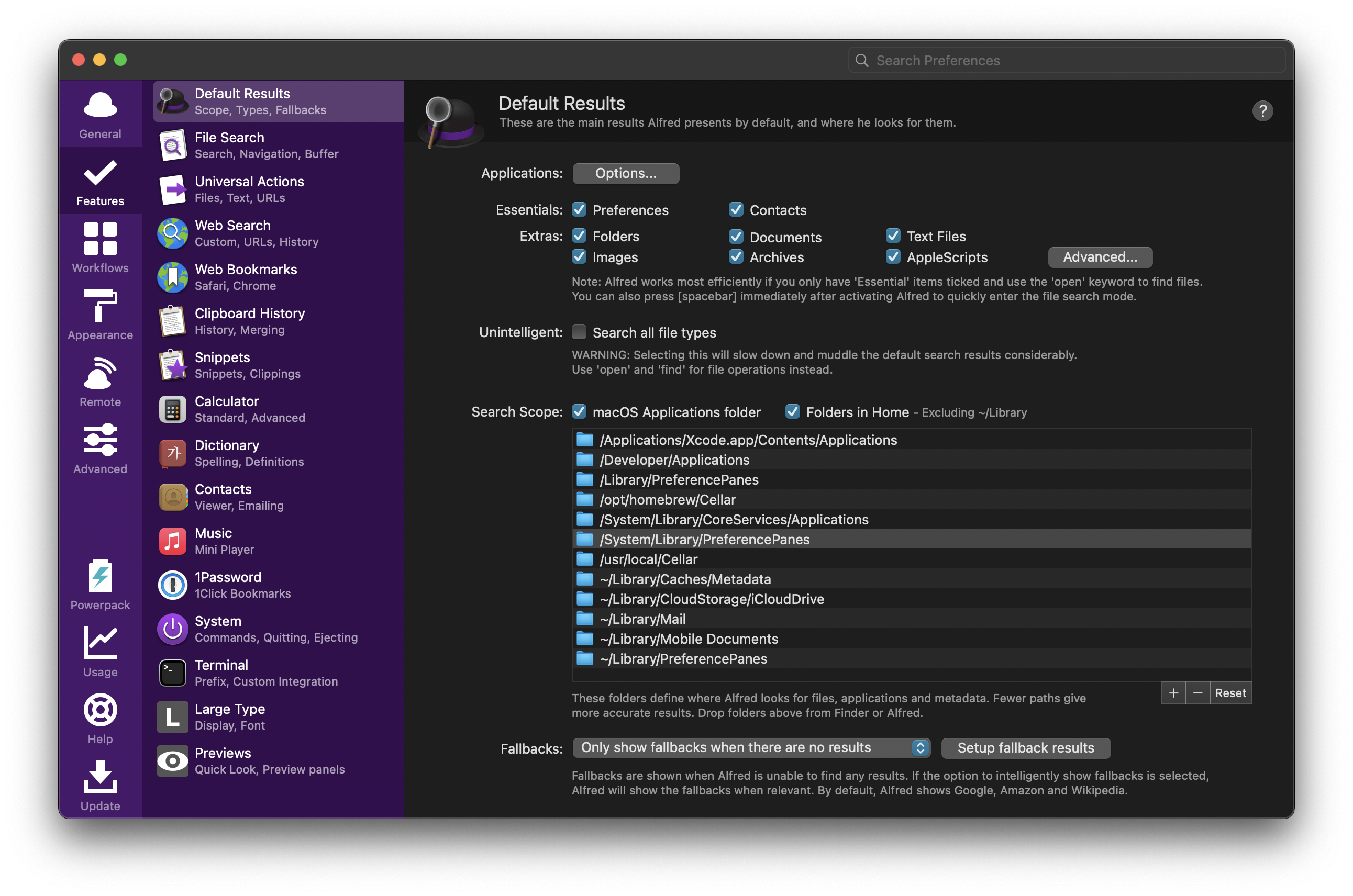Select the /Developer/Applications folder row
1353x896 pixels.
pyautogui.click(x=912, y=460)
